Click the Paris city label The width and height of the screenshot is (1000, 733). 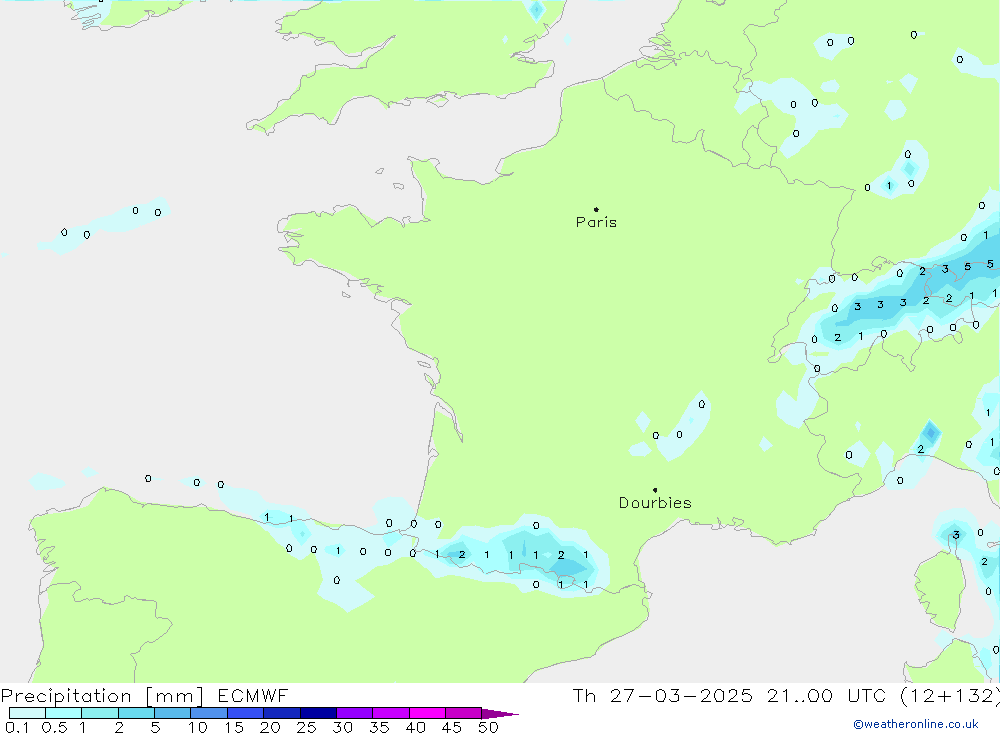596,222
